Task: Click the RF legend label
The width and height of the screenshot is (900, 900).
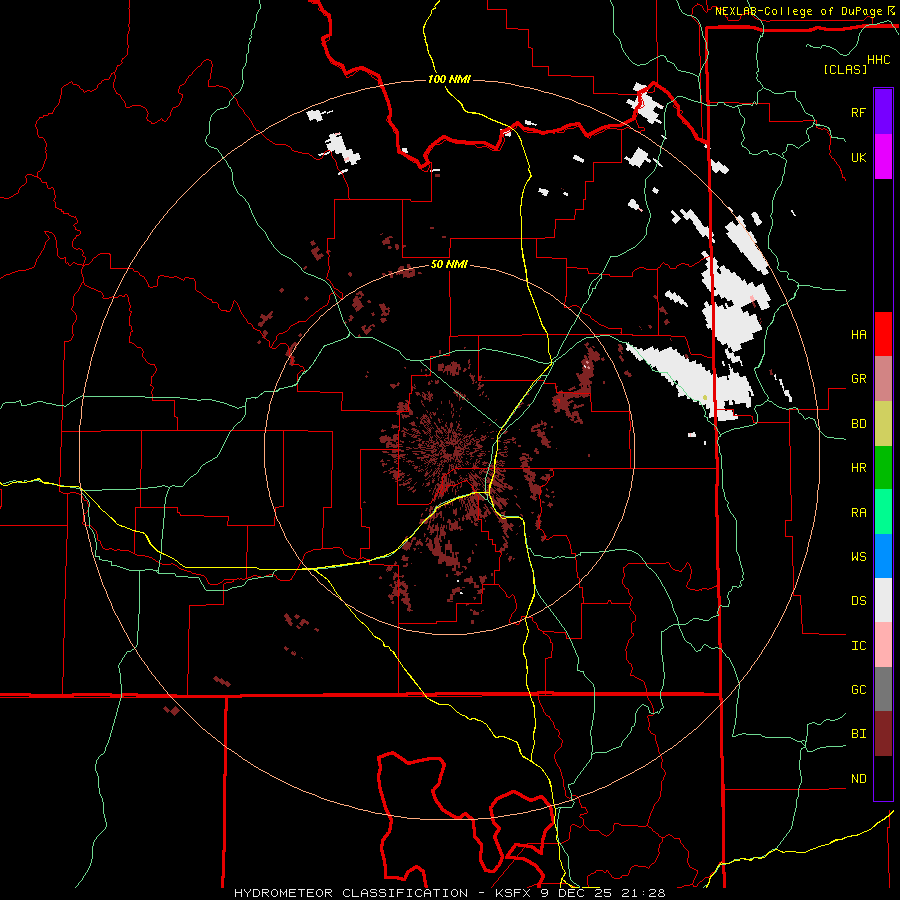Action: point(858,112)
